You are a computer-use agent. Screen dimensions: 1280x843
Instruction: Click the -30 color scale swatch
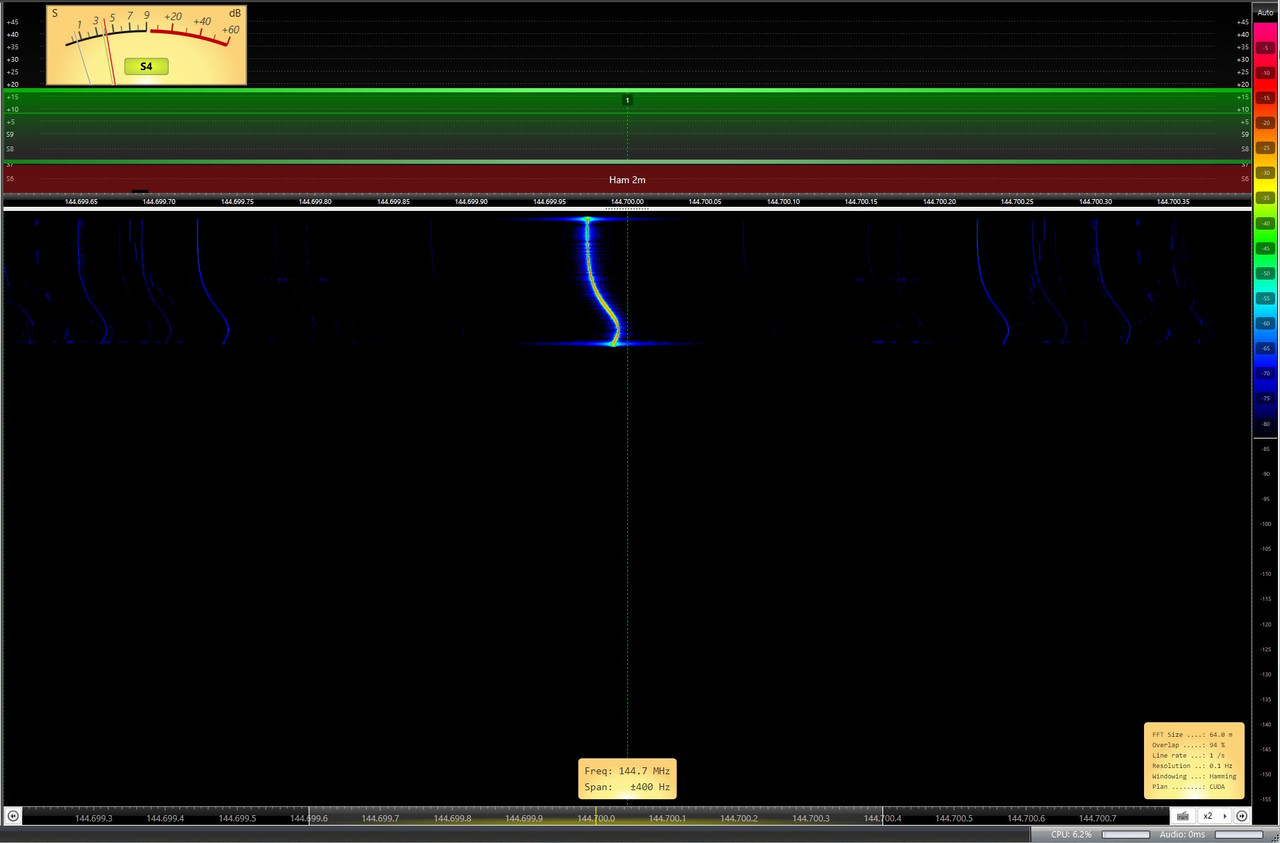click(1265, 173)
